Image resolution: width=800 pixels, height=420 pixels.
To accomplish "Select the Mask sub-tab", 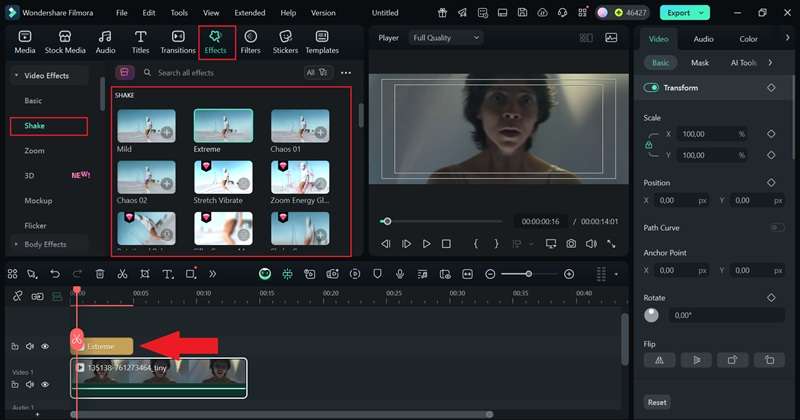I will pyautogui.click(x=699, y=63).
